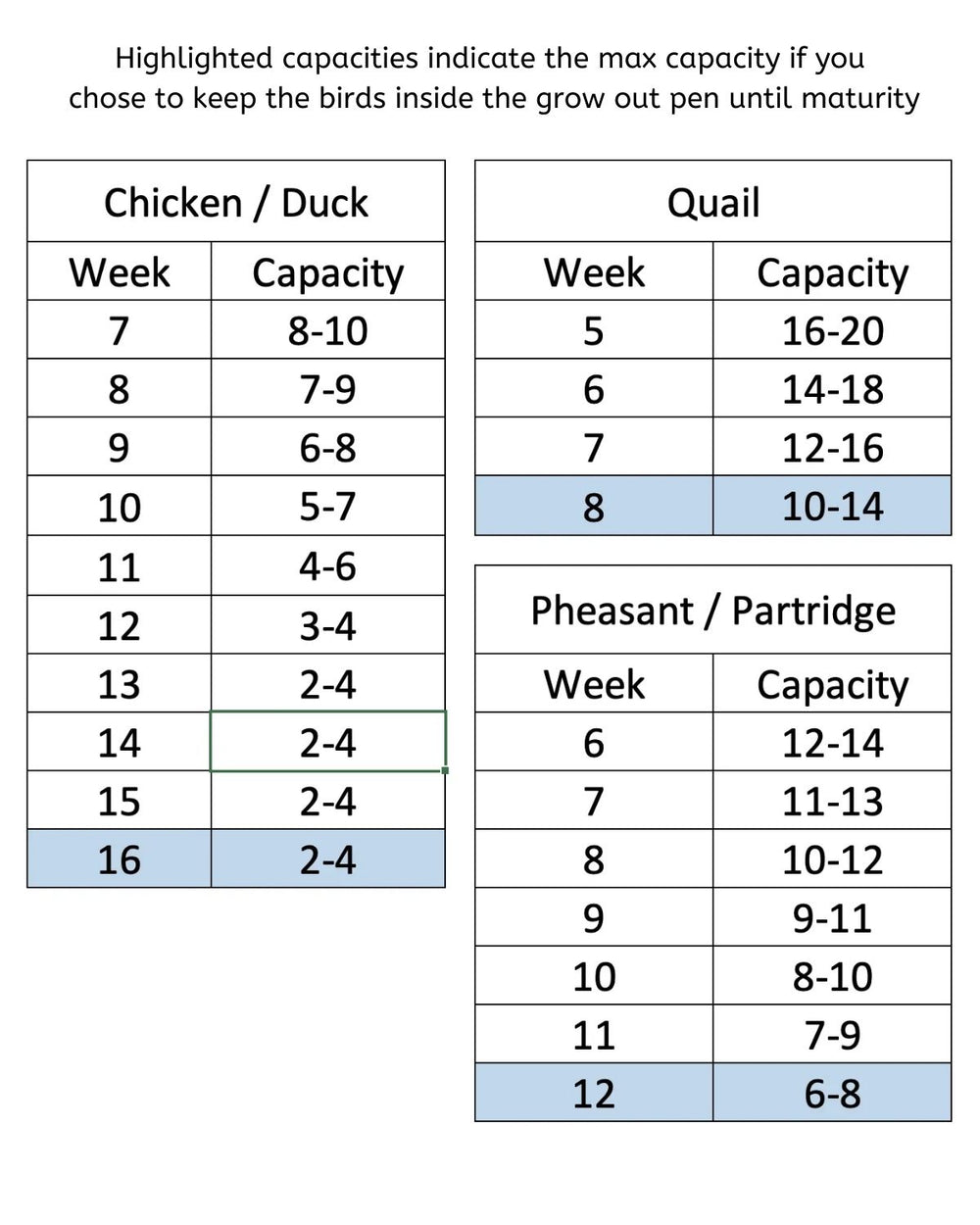Click the Capacity header in Chicken / Duck table
Screen dimensions: 980x1225
coord(328,271)
